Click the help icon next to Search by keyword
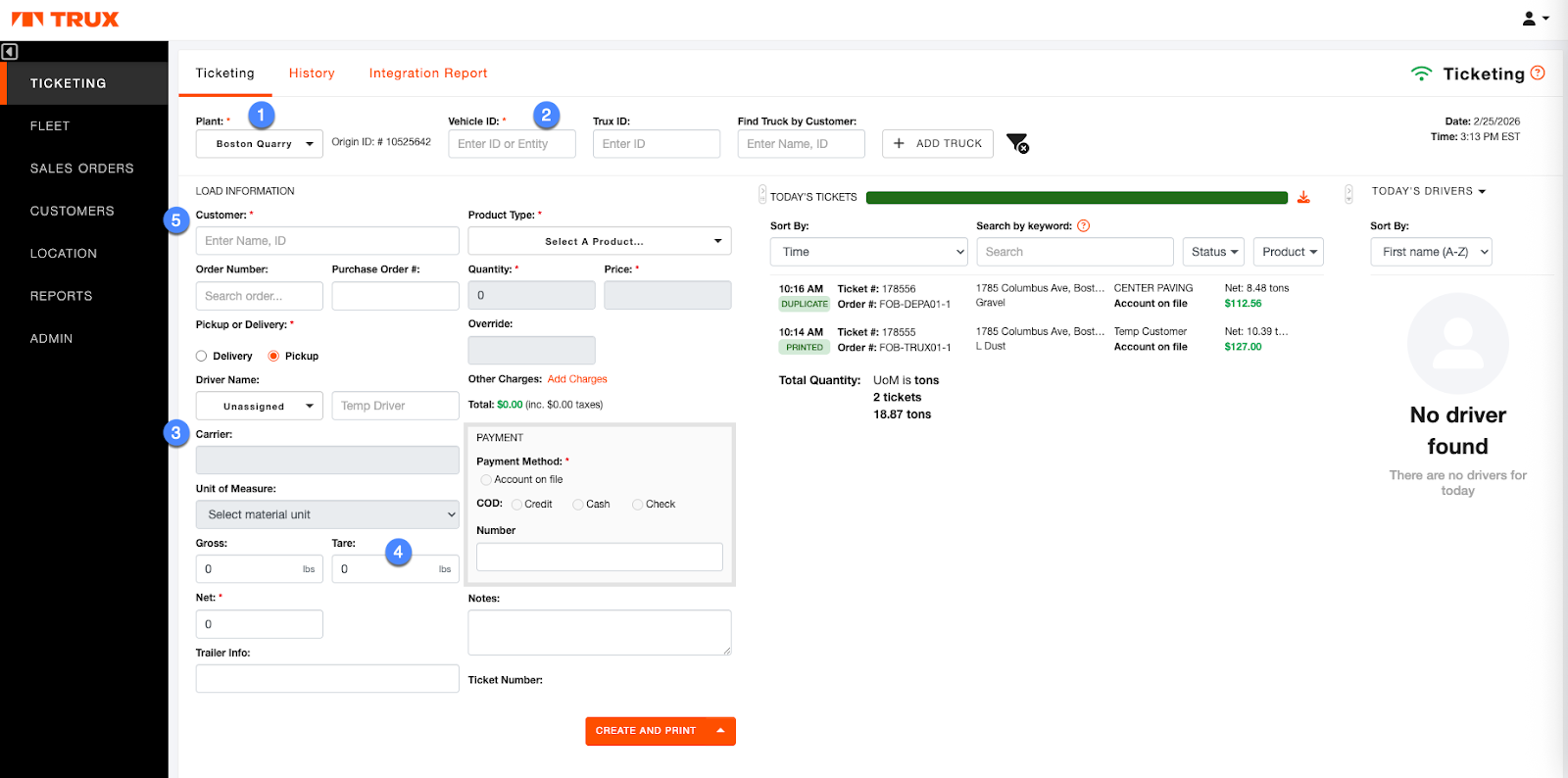The width and height of the screenshot is (1568, 778). (x=1083, y=226)
